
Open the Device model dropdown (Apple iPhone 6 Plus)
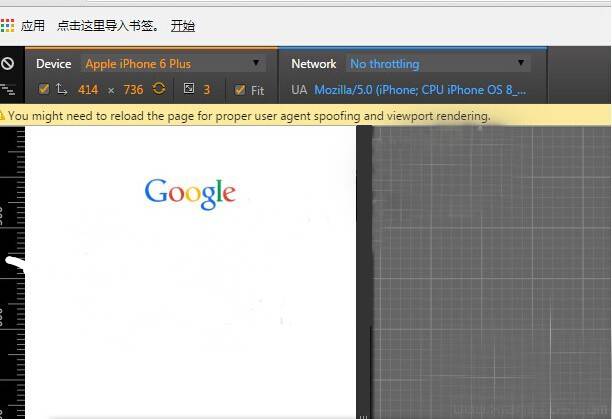[x=173, y=64]
